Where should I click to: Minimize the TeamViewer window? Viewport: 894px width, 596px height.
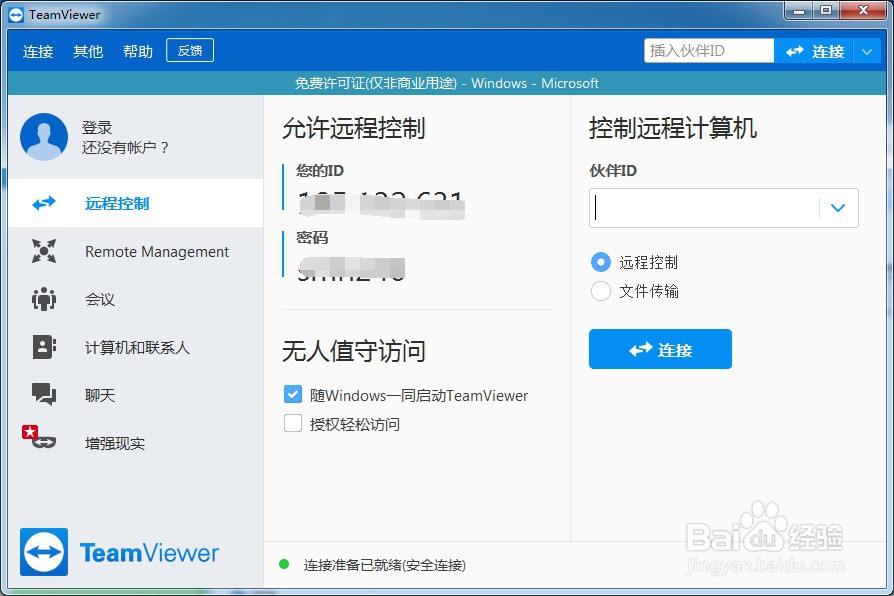799,11
